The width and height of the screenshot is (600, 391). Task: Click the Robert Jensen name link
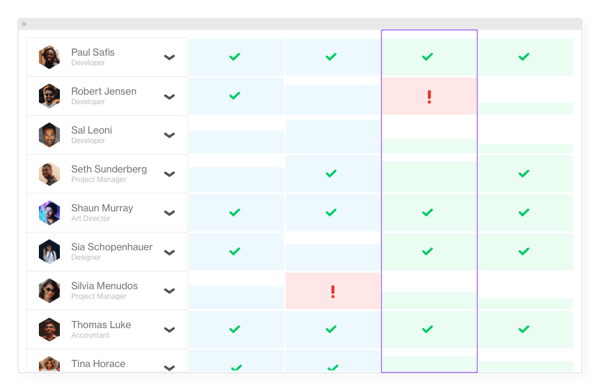coord(104,91)
